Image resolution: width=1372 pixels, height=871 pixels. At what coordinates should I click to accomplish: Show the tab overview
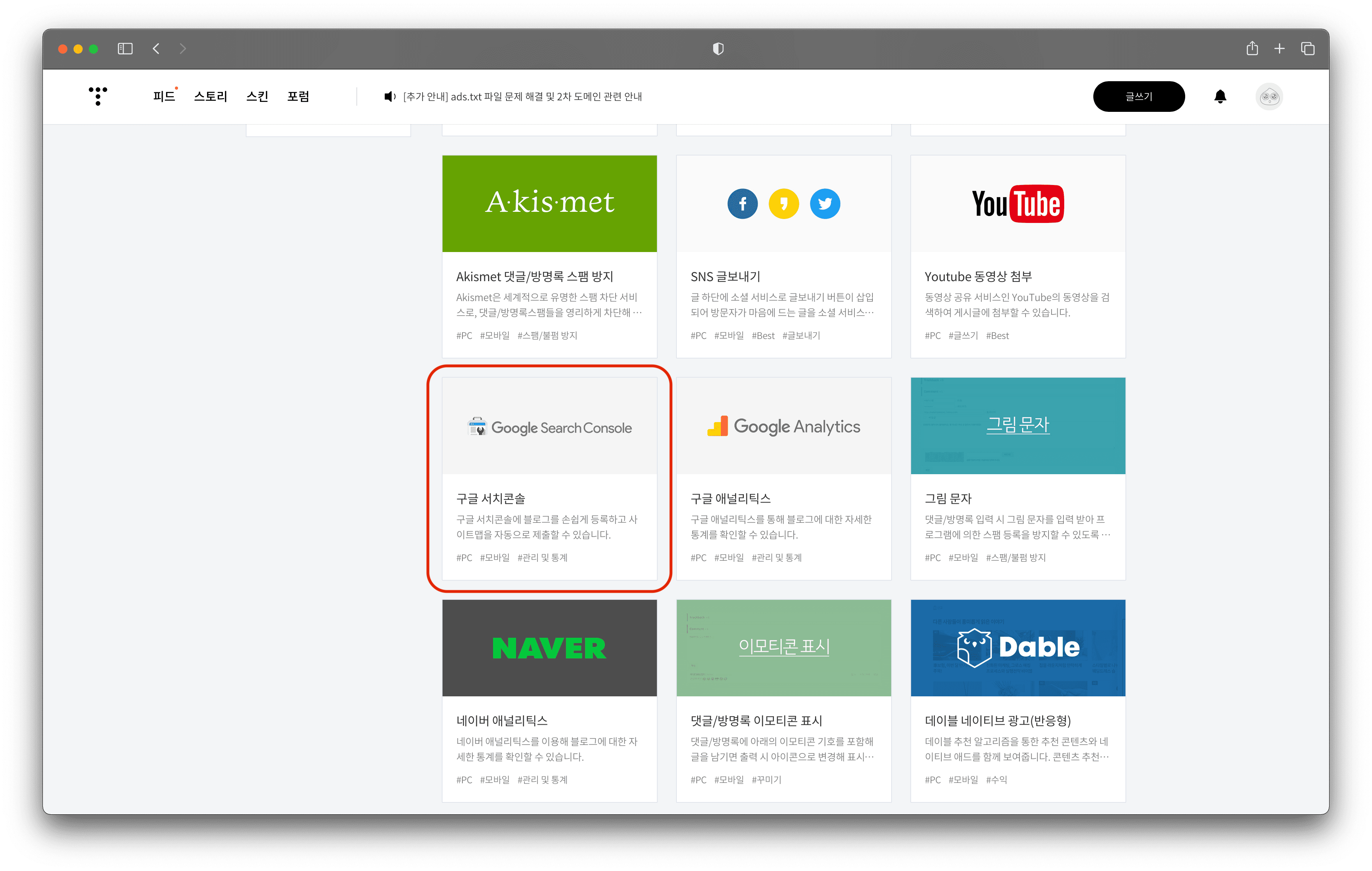tap(1308, 48)
